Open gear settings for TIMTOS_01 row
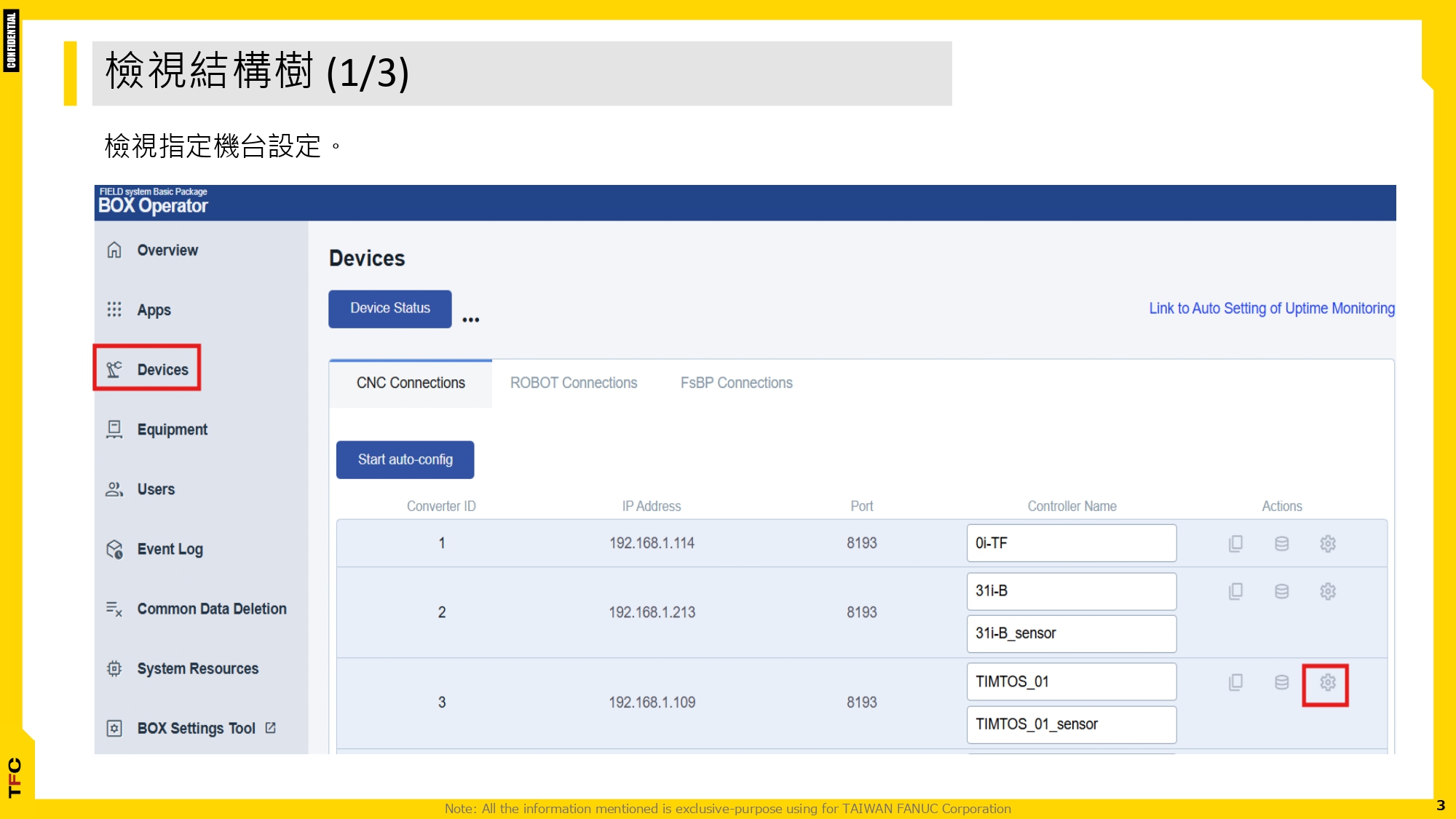Screen dimensions: 1456x819 1328,682
